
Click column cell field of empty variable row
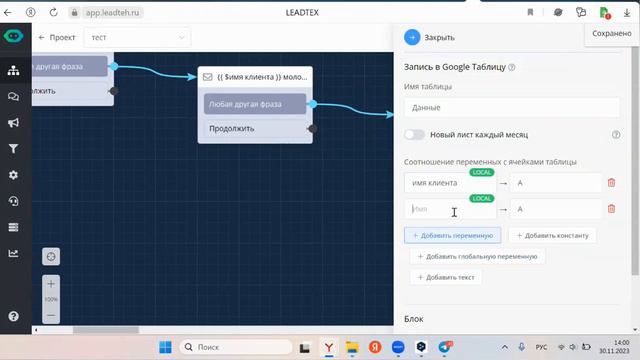tap(556, 209)
